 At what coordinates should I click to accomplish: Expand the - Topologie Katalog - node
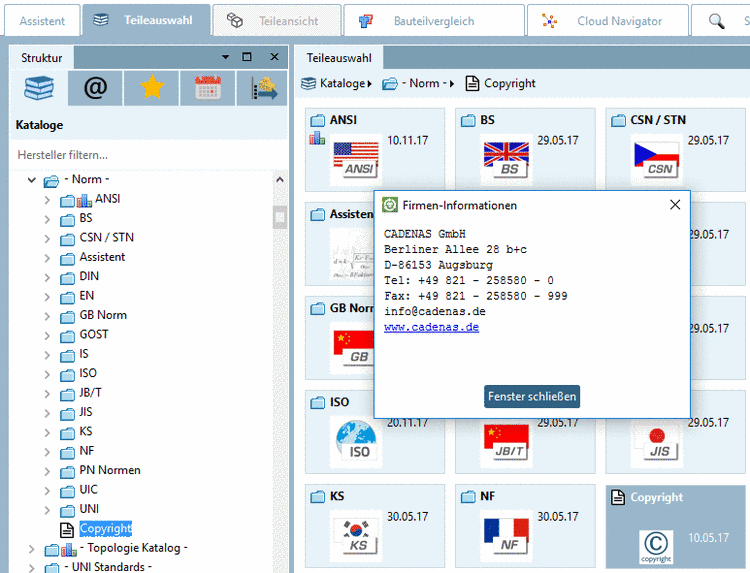(32, 549)
